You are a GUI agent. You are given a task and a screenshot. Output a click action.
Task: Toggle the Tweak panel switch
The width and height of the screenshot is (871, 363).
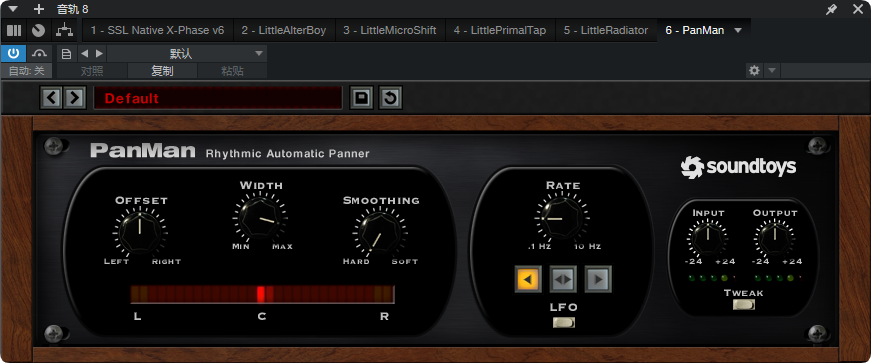pos(744,305)
